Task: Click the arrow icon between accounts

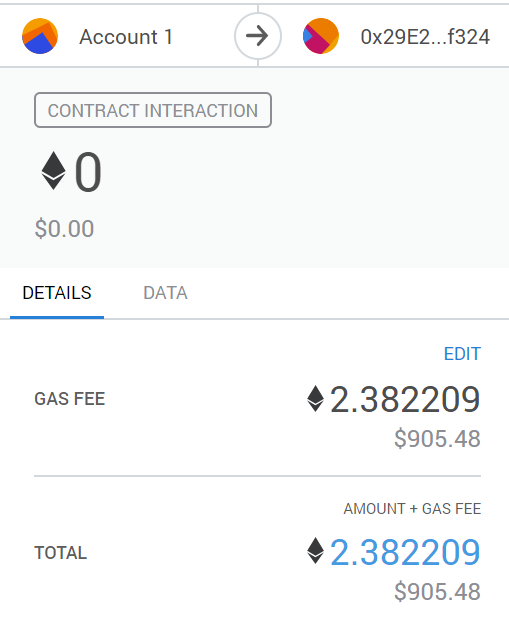Action: pyautogui.click(x=258, y=36)
